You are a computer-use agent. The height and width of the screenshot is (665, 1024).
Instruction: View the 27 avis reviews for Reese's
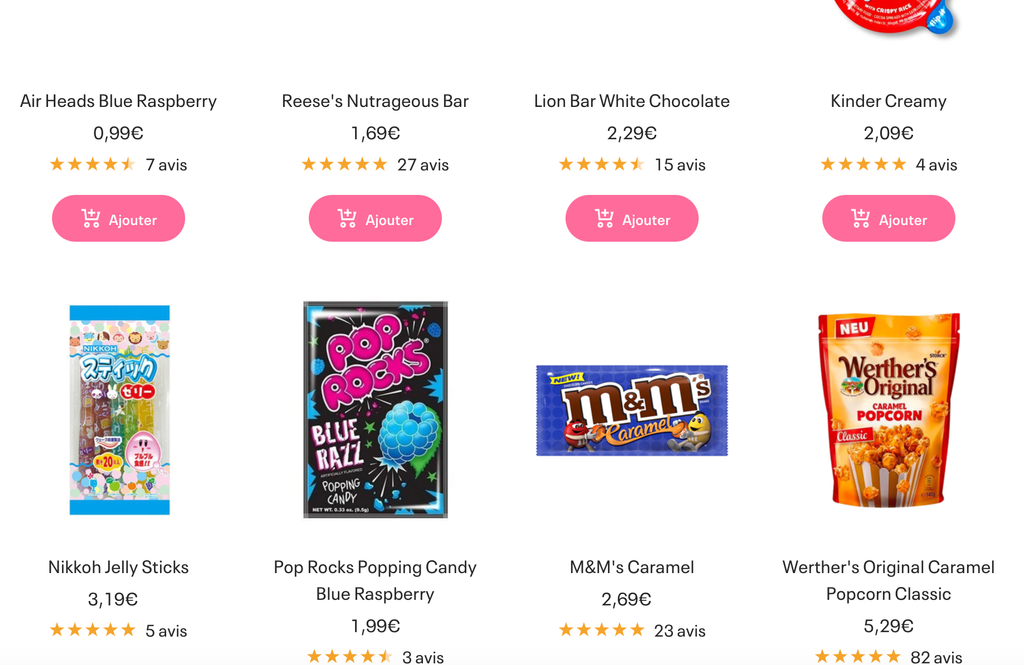423,164
